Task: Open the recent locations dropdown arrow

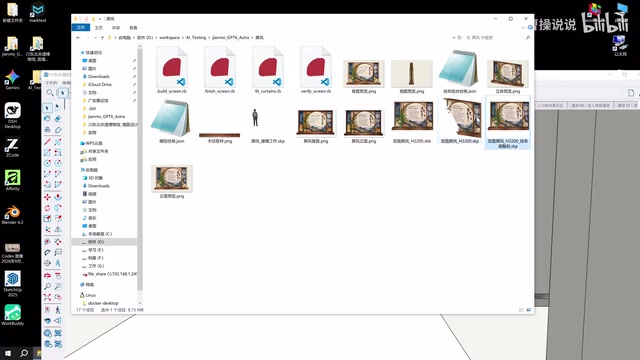Action: (x=95, y=38)
